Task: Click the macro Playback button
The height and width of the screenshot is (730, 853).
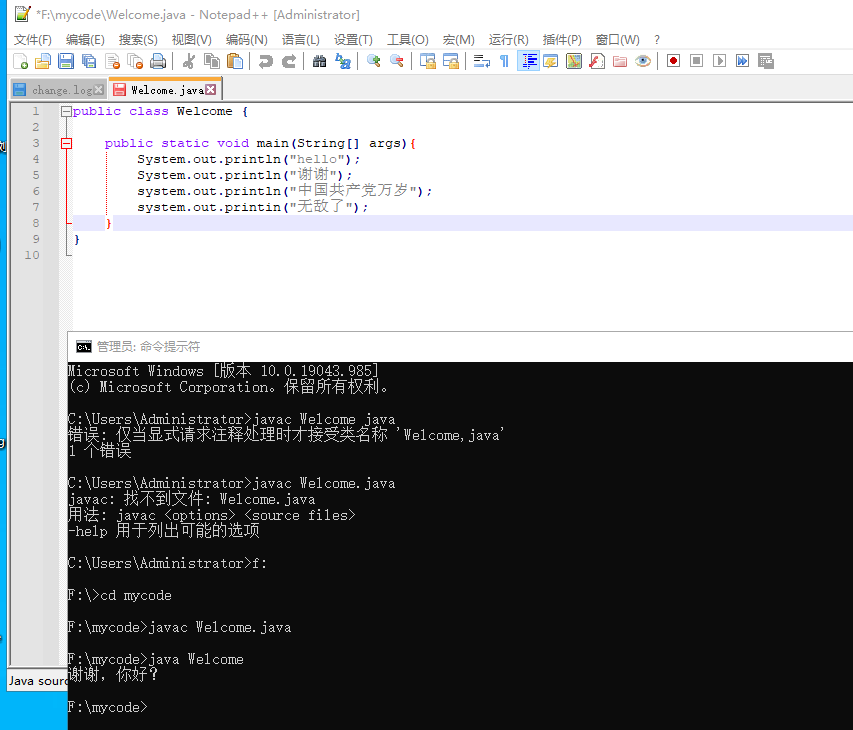Action: tap(719, 61)
